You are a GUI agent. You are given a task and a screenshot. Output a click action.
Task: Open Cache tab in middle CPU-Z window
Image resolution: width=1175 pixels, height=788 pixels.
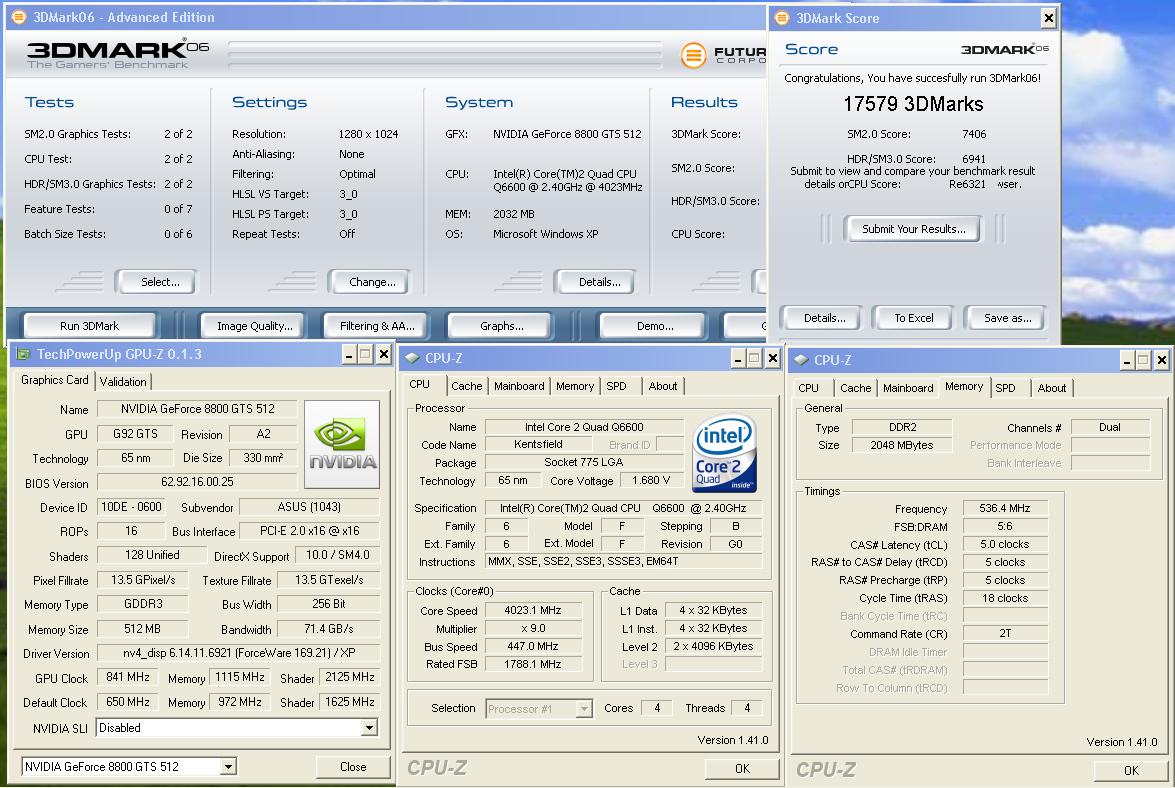pyautogui.click(x=466, y=386)
